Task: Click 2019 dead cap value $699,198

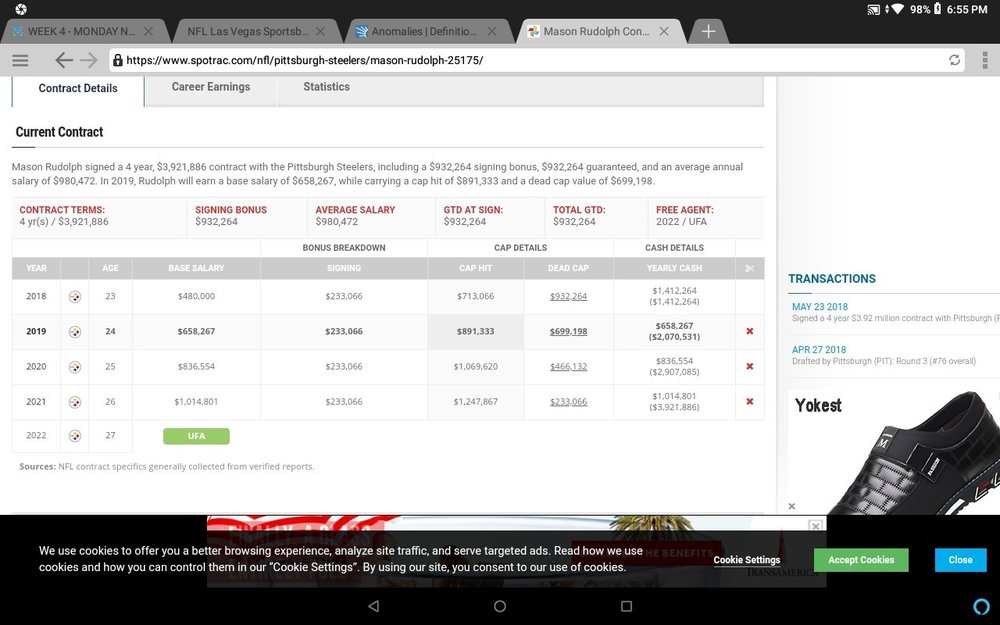Action: coord(568,332)
